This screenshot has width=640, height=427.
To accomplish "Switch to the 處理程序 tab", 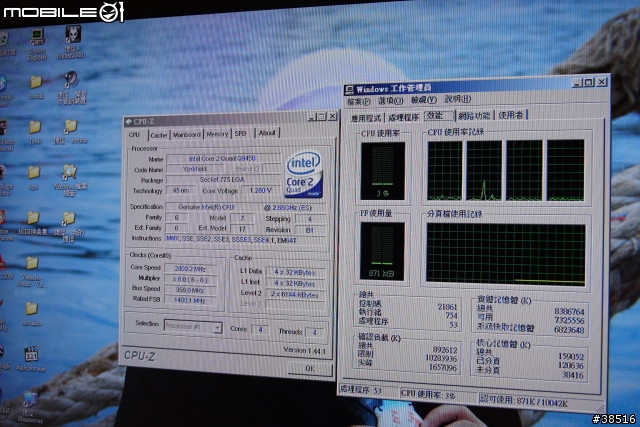I will (x=403, y=117).
